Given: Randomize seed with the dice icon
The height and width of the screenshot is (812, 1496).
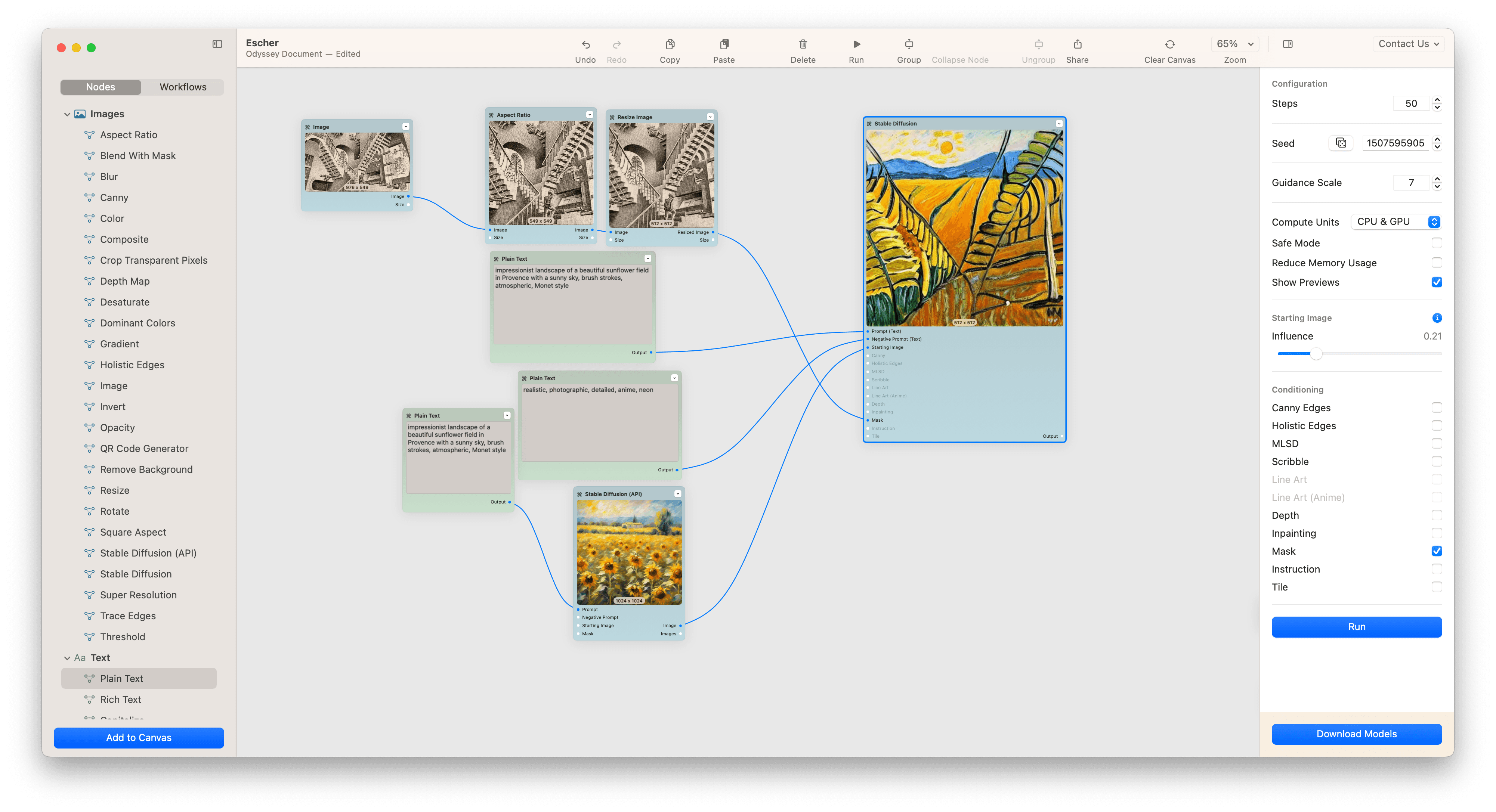Looking at the screenshot, I should pos(1341,143).
